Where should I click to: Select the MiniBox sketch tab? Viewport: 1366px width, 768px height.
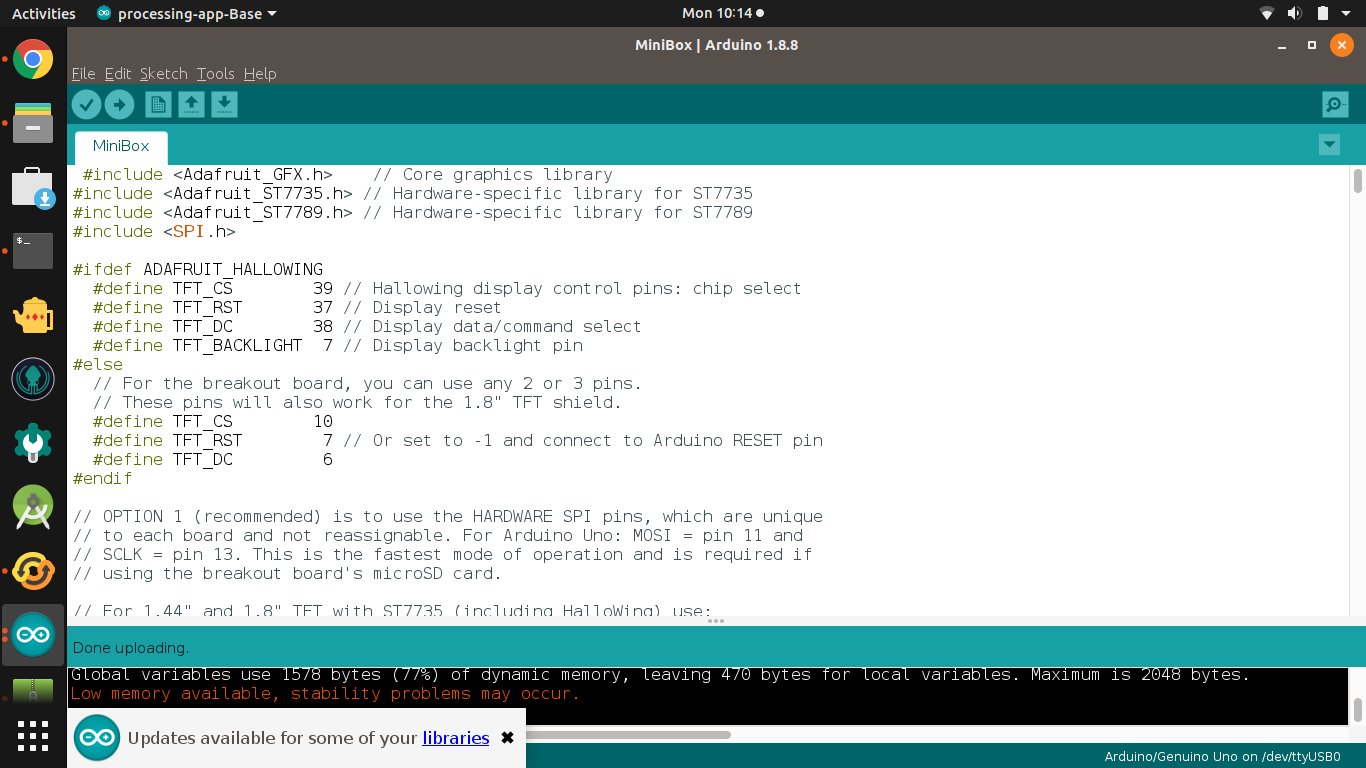(121, 146)
